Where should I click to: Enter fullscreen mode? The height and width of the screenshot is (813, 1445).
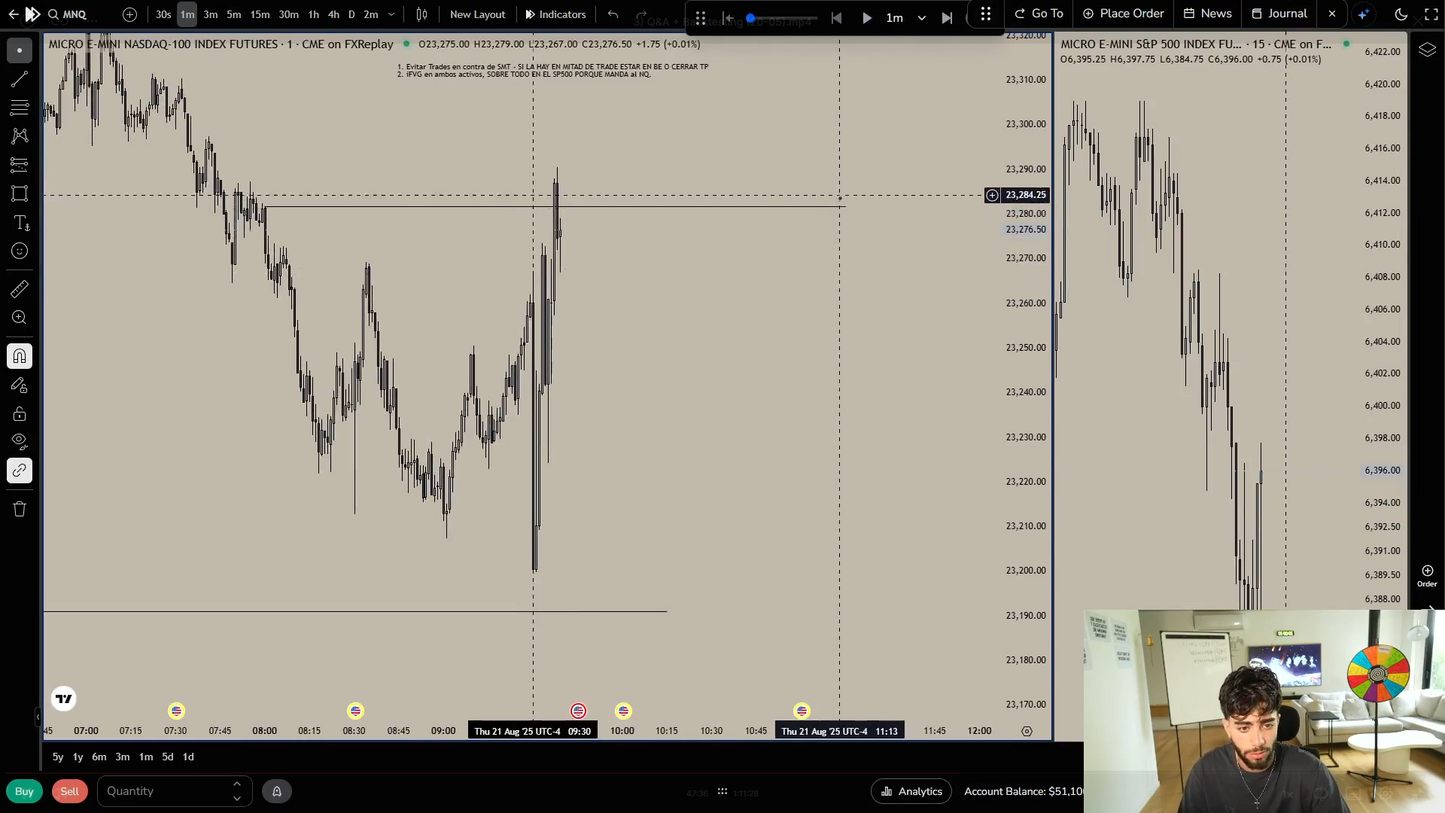point(1431,15)
